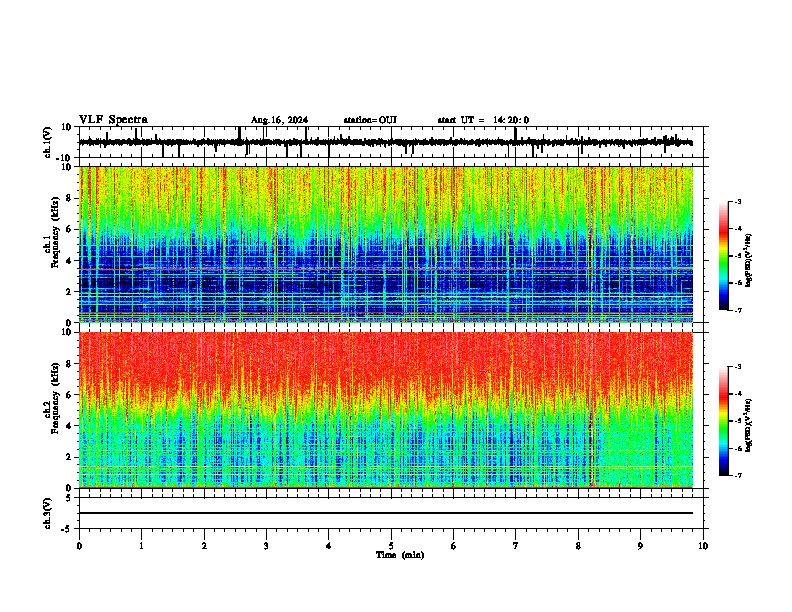Screen dimensions: 792x612
Task: Click the ch.2 color bar log(PSD) label
Action: [749, 425]
